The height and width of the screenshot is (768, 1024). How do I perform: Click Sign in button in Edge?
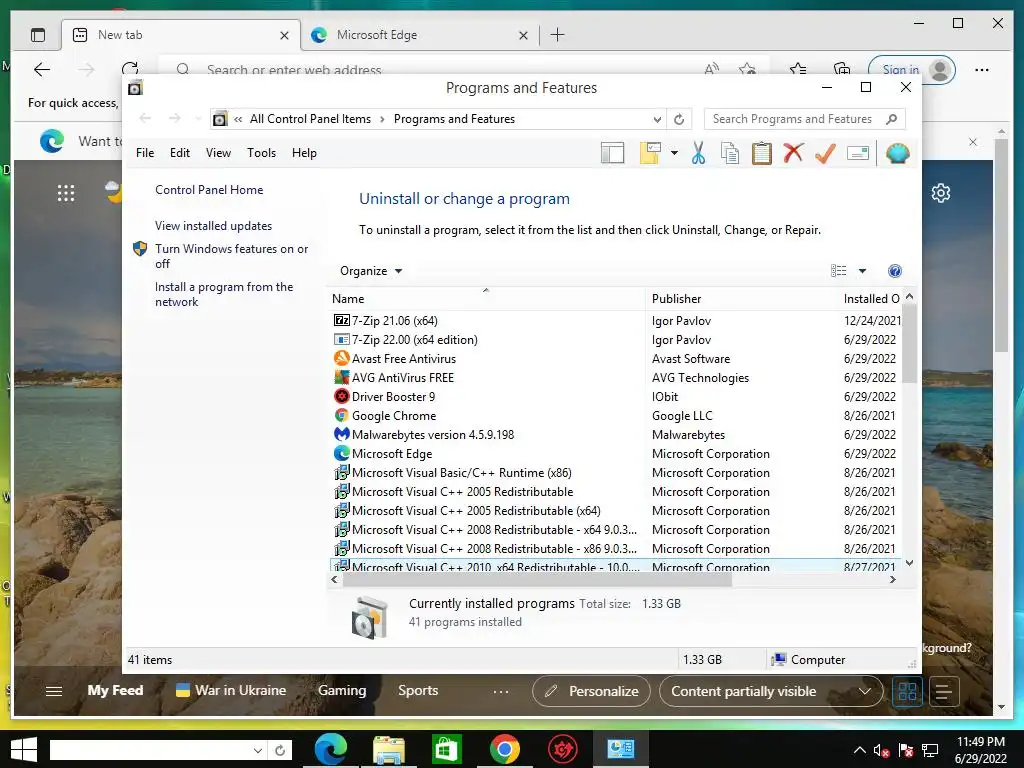point(912,70)
